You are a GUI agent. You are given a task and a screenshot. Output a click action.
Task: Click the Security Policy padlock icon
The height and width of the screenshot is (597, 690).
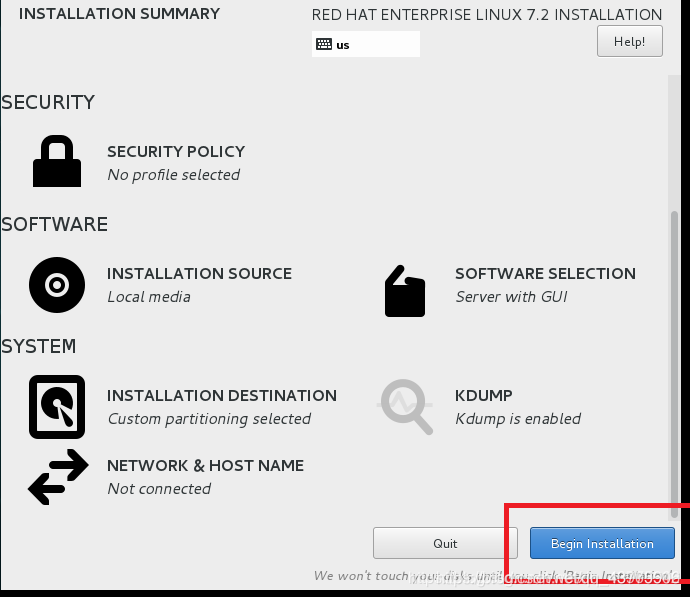[x=57, y=161]
